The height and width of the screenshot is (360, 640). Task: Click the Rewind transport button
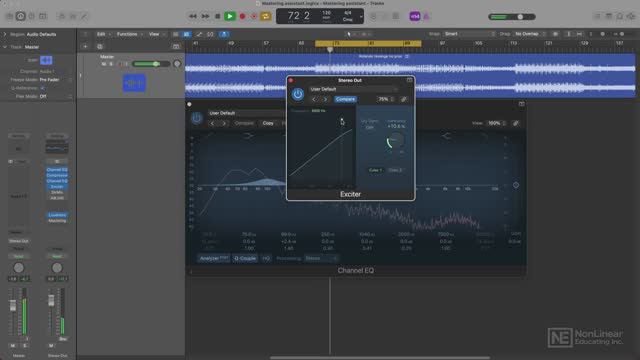193,16
